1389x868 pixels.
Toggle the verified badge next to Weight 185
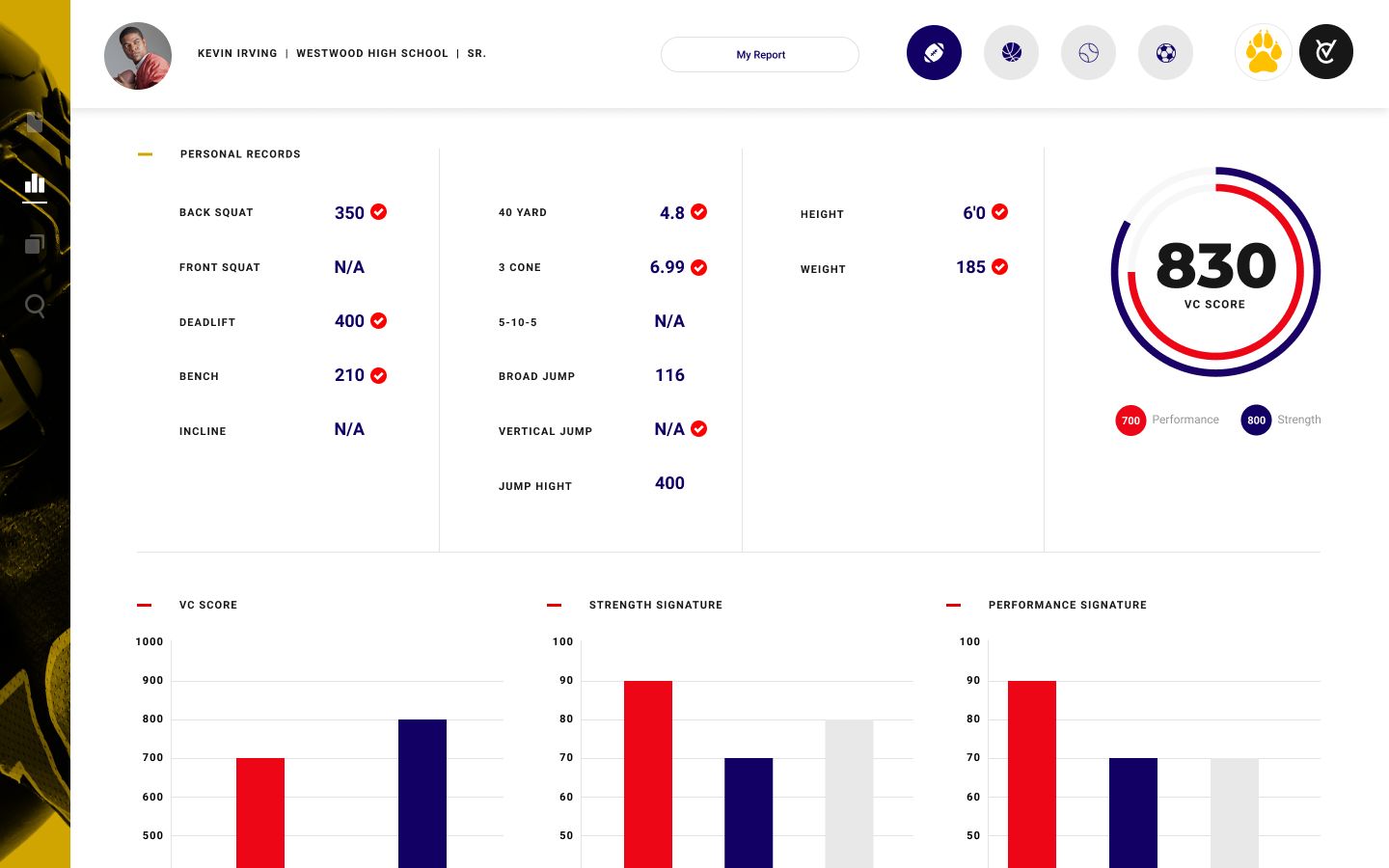click(999, 267)
